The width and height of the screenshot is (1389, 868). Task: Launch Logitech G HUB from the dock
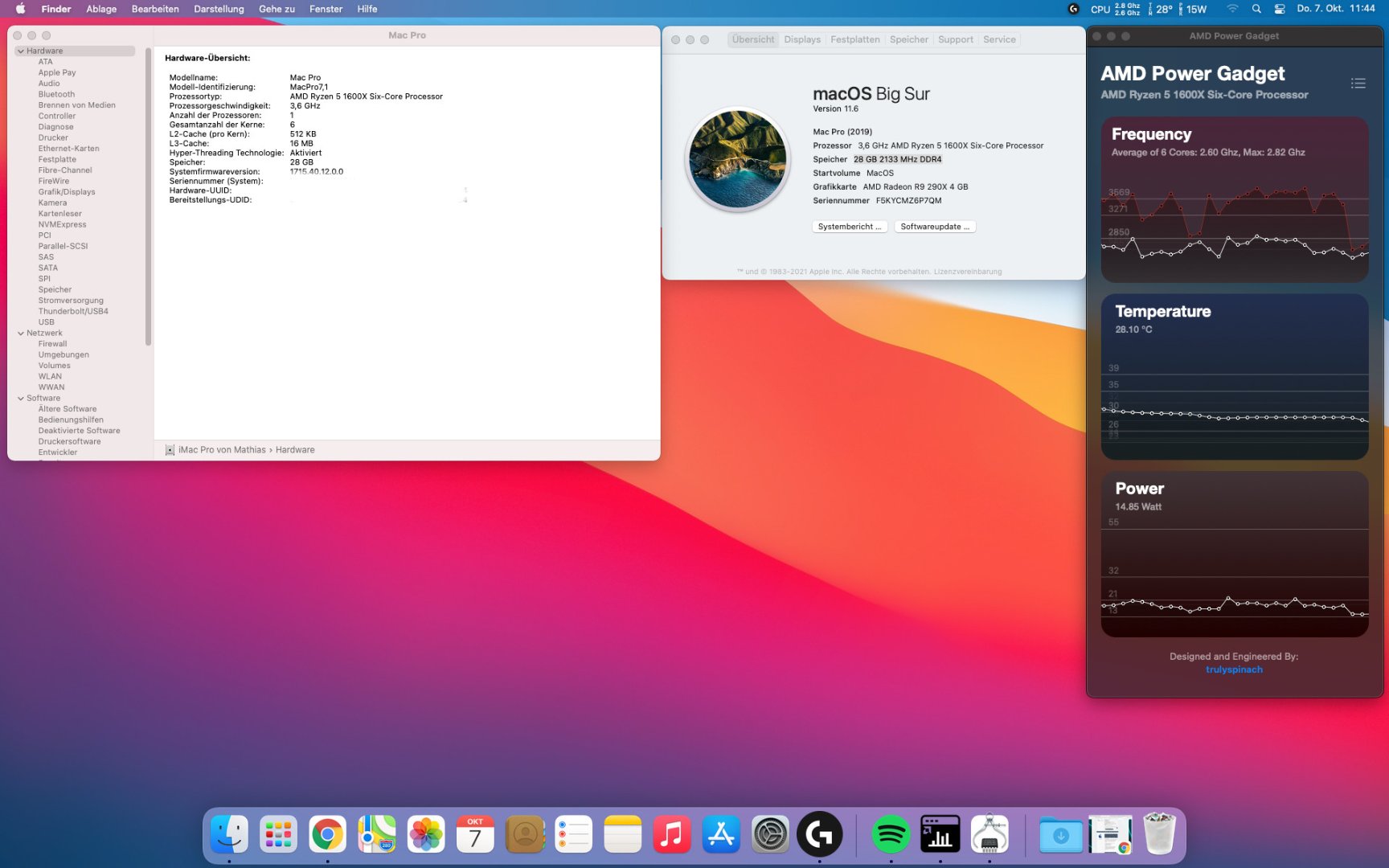(819, 835)
